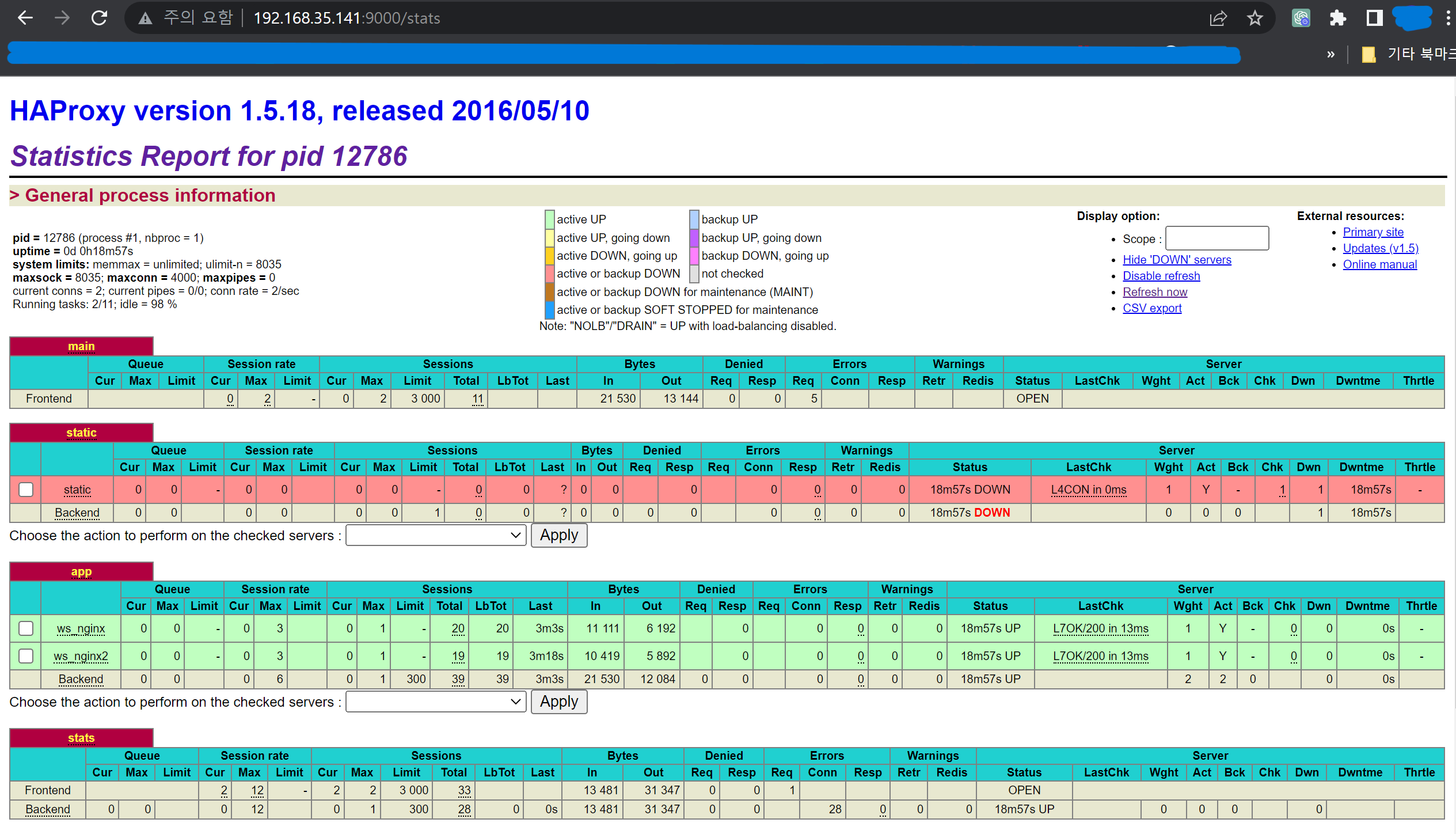Image resolution: width=1456 pixels, height=834 pixels.
Task: Open the extensions puzzle icon
Action: pyautogui.click(x=1337, y=18)
